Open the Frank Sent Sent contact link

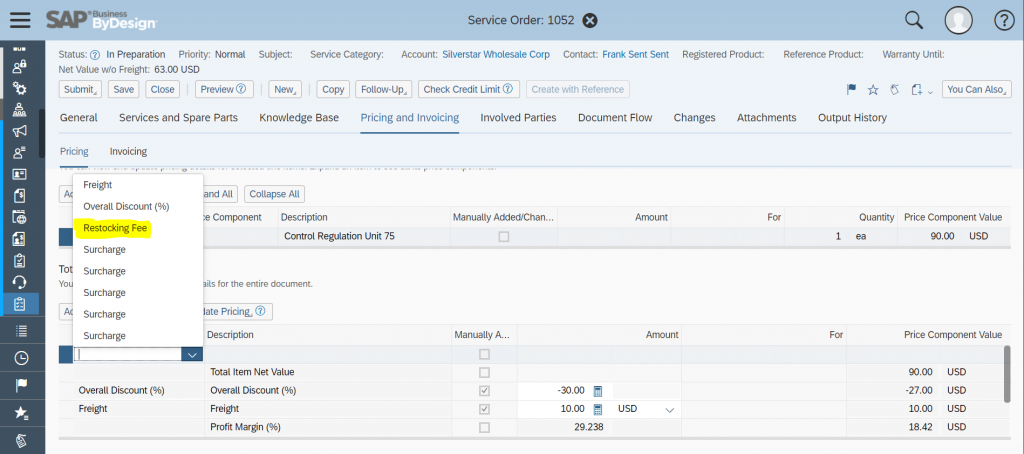coord(635,55)
